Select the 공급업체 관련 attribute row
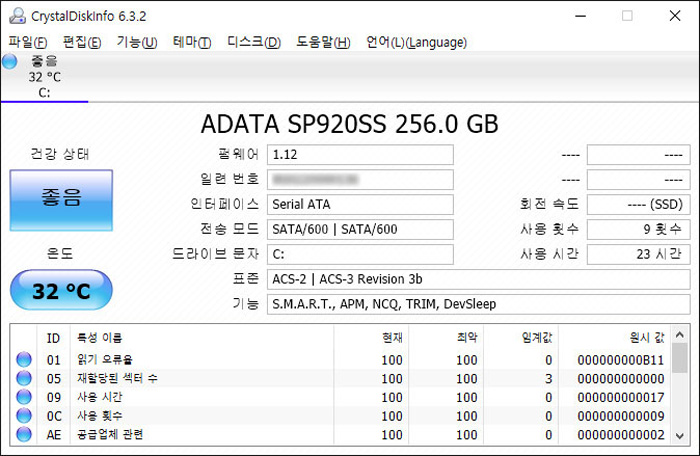 coord(341,435)
